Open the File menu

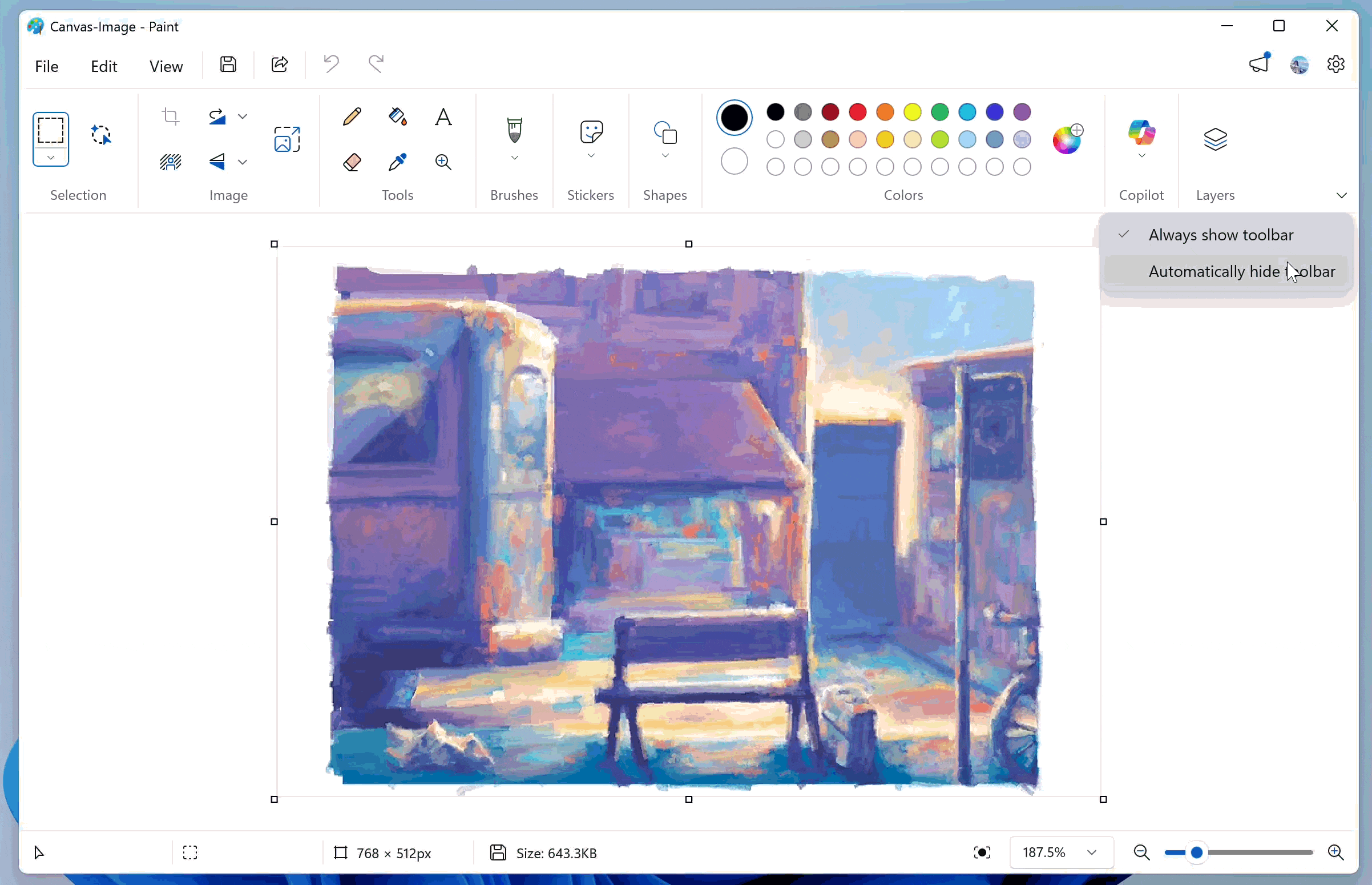47,66
